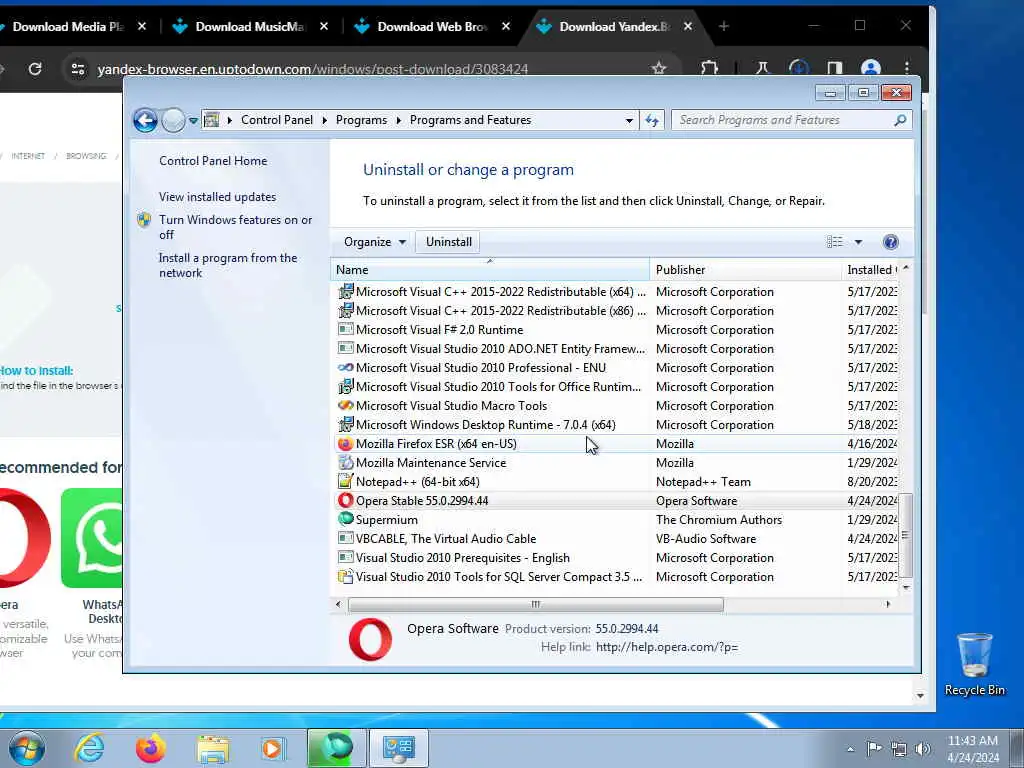1024x768 pixels.
Task: Select the Notepad++ (64-bit x64) icon
Action: 345,482
